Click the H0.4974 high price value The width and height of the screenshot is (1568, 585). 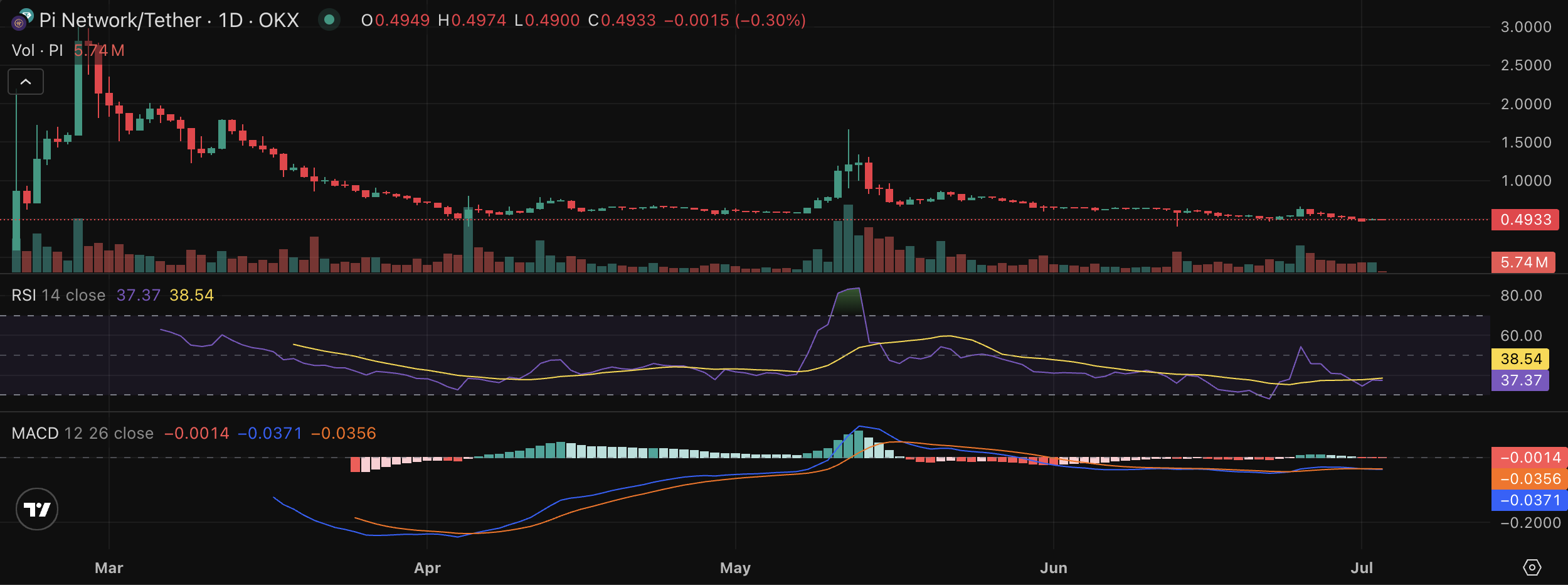tap(472, 20)
